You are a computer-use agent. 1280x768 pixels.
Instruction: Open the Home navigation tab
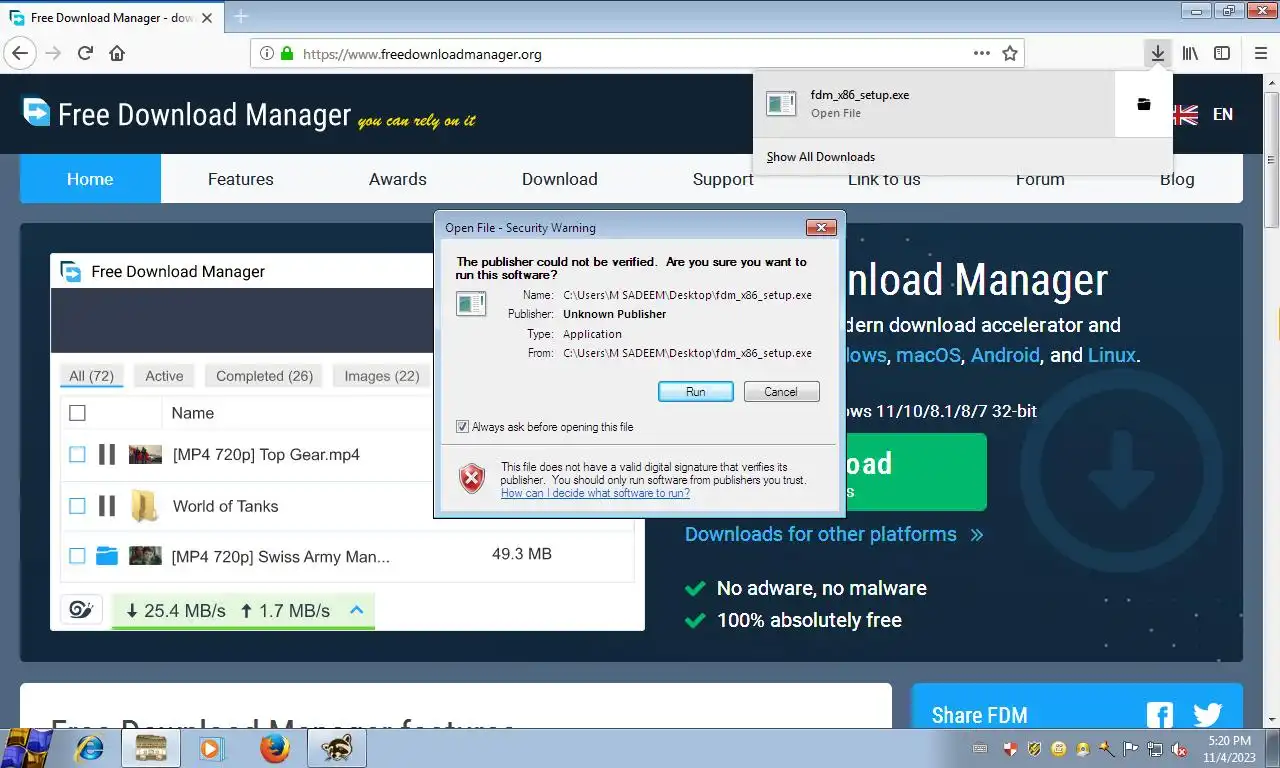[90, 179]
